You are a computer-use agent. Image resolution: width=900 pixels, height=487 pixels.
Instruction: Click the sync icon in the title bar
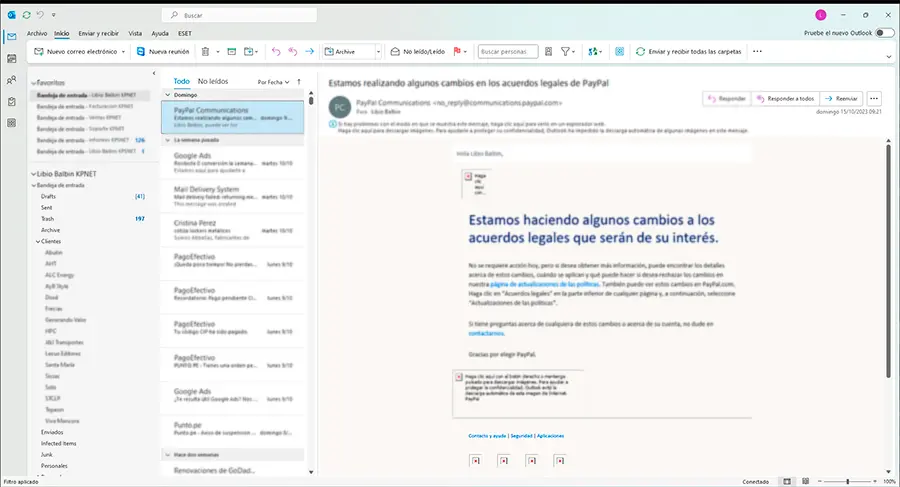pyautogui.click(x=26, y=15)
